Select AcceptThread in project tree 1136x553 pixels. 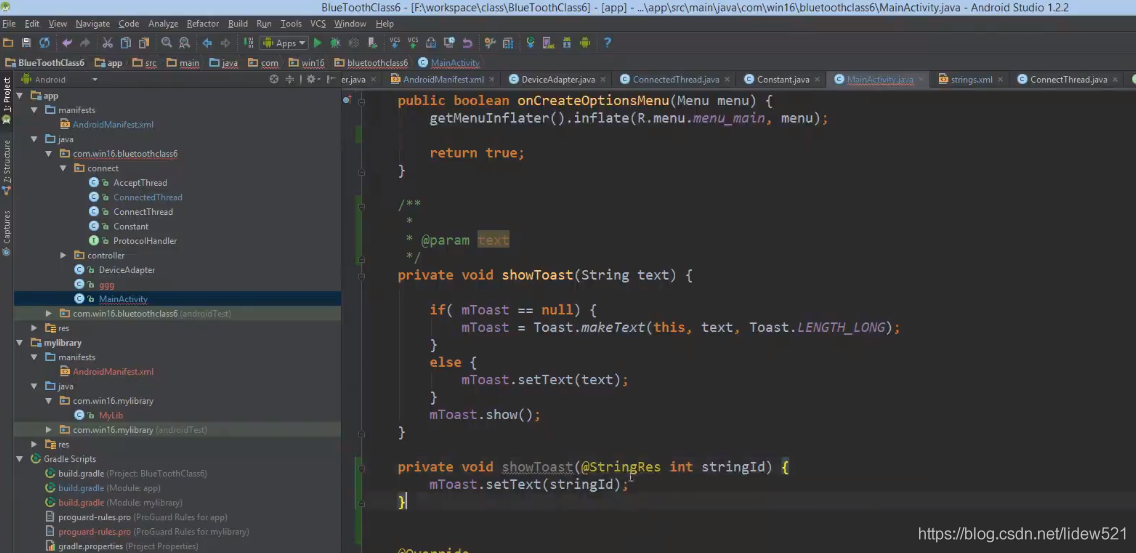coord(140,183)
